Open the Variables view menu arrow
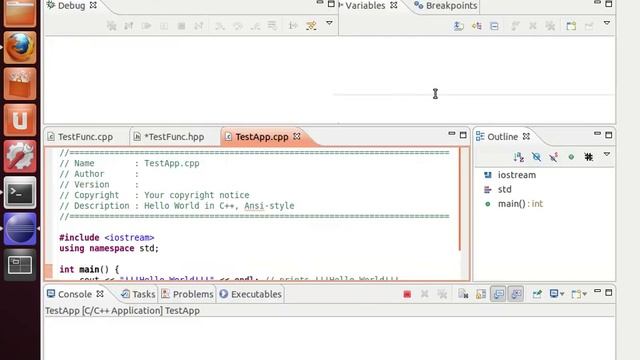The height and width of the screenshot is (360, 640). click(607, 23)
